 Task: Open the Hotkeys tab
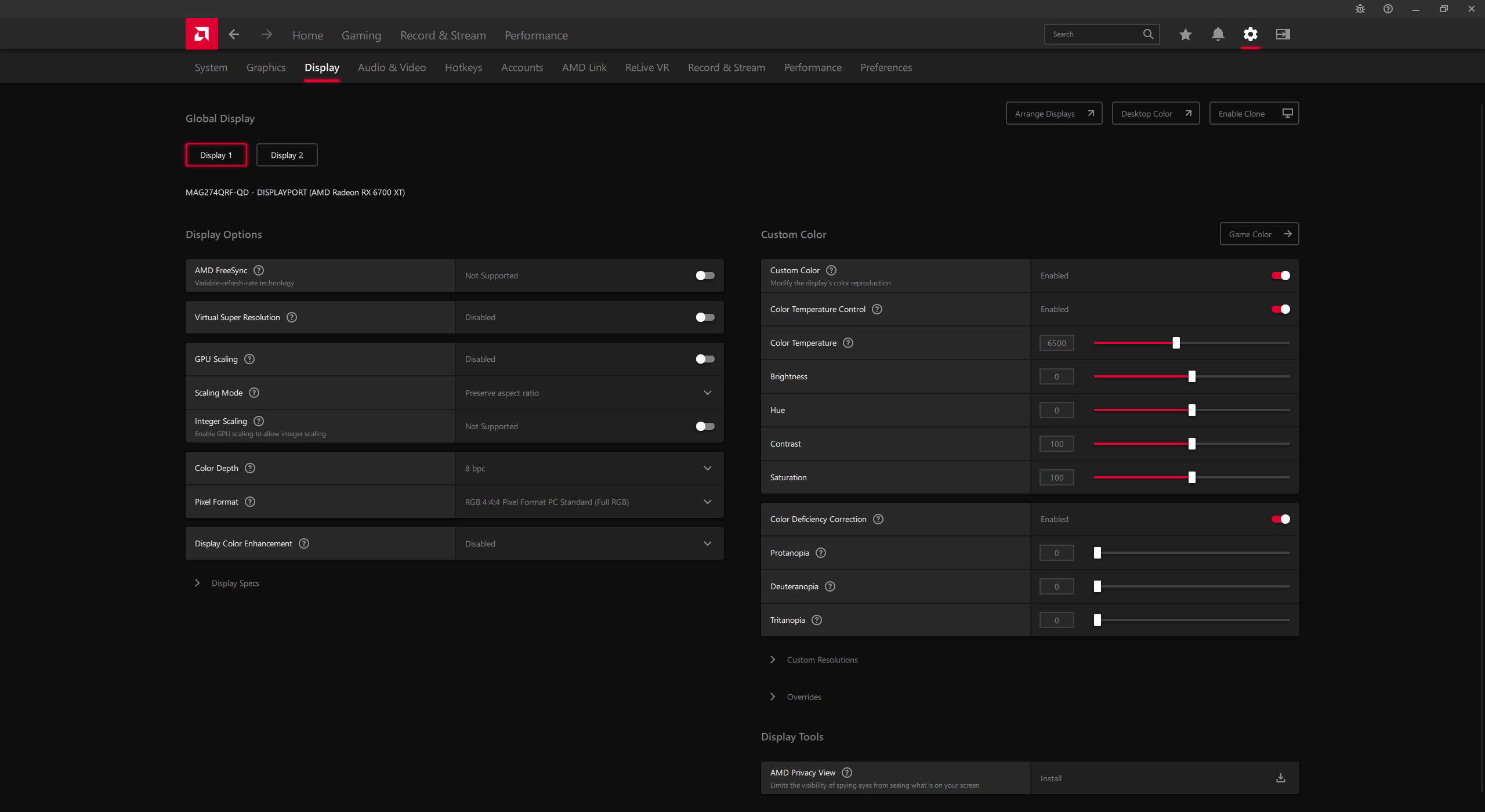(463, 67)
